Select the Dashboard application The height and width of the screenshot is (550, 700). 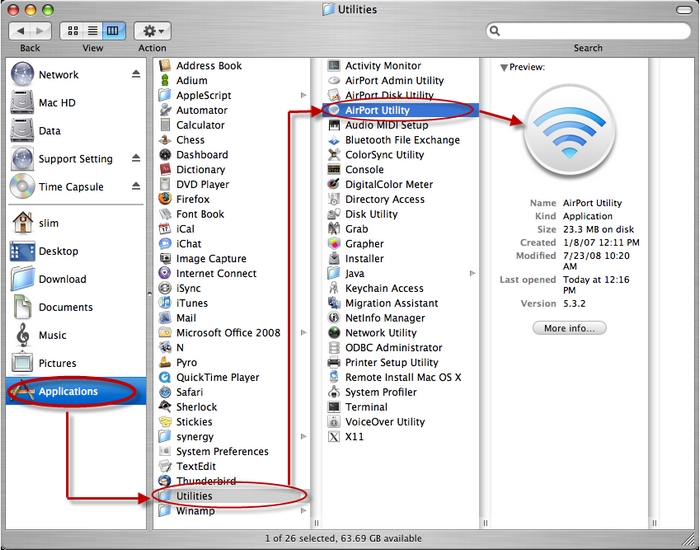point(231,154)
